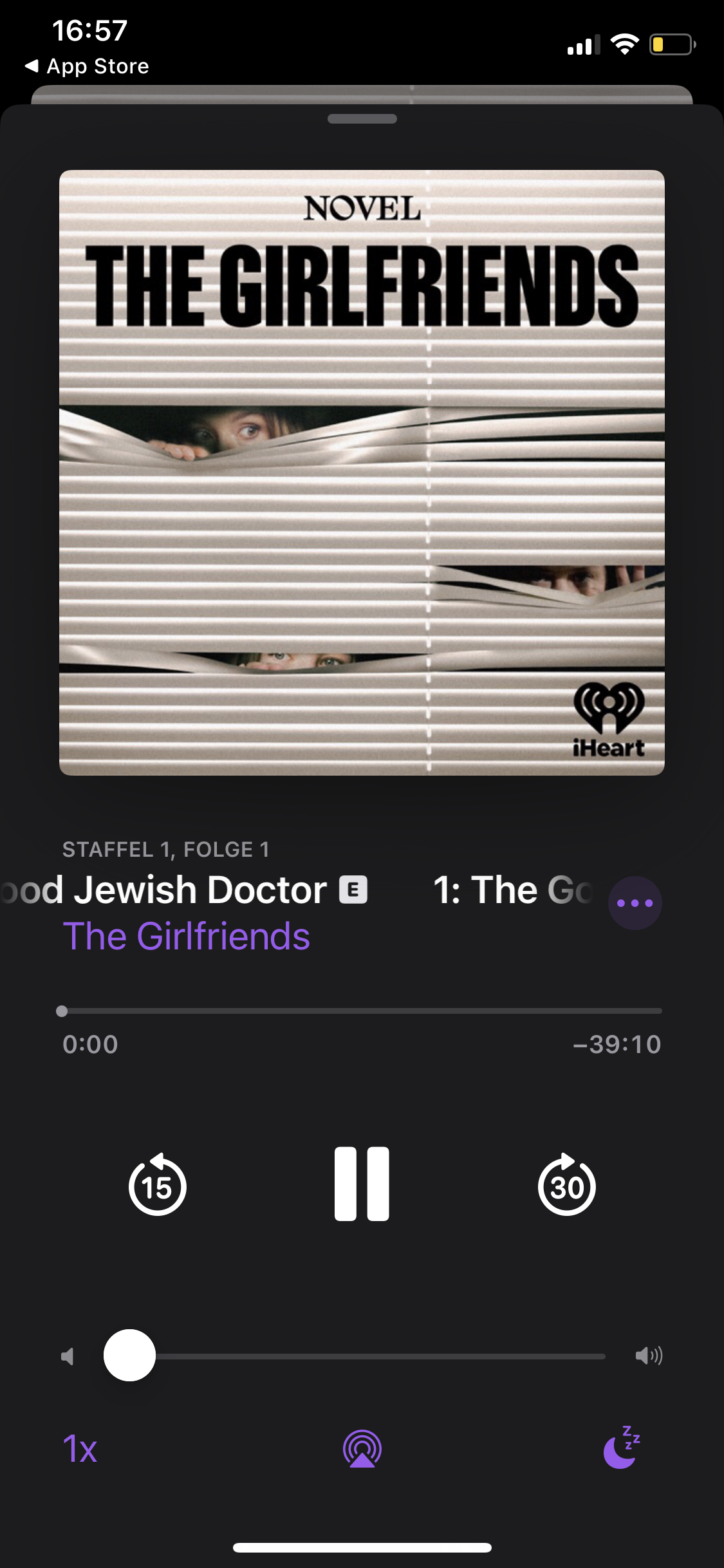This screenshot has height=1568, width=724.
Task: Tap the Explicit E badge
Action: (353, 890)
